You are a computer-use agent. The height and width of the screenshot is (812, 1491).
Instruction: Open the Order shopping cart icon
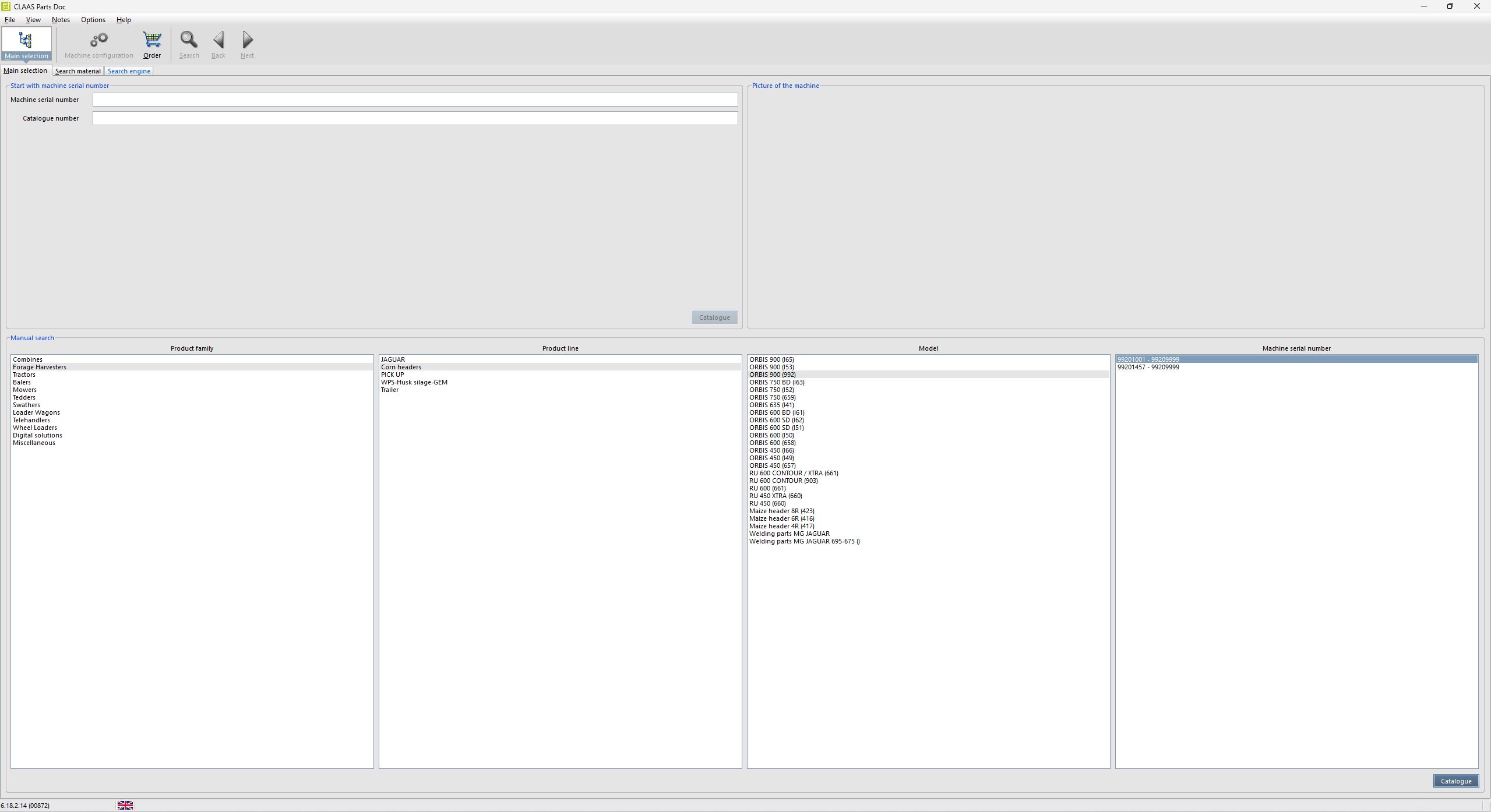click(152, 40)
